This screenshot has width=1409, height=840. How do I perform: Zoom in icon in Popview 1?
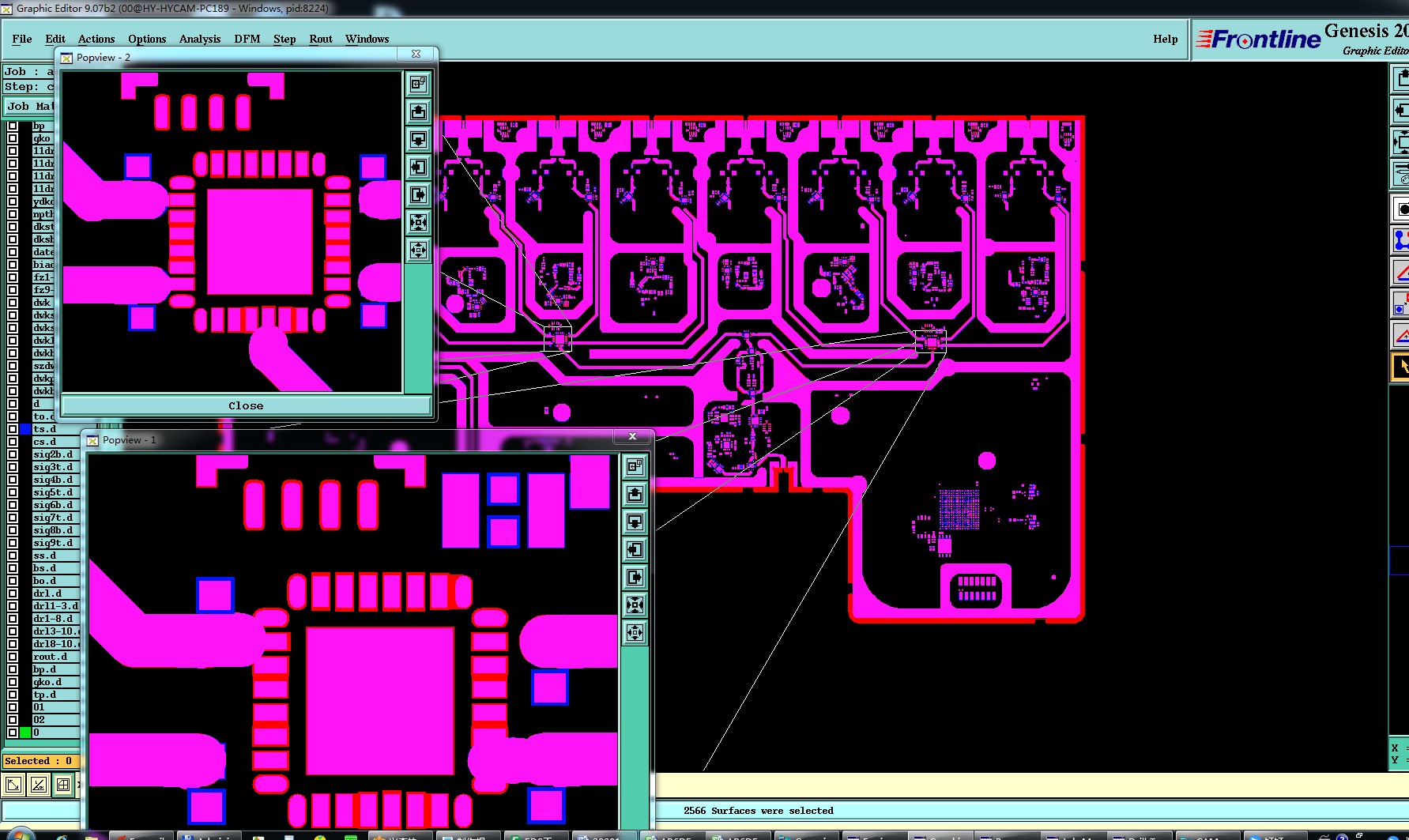(x=635, y=605)
